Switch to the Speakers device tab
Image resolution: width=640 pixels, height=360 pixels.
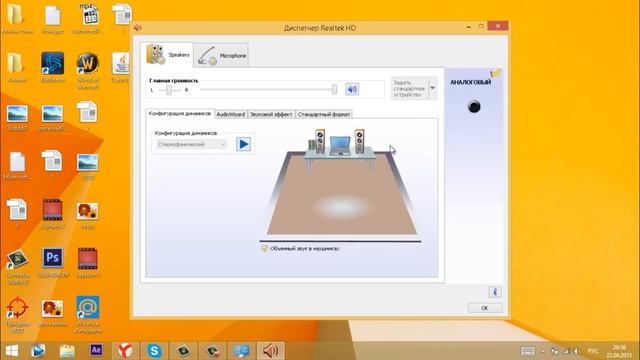coord(167,54)
